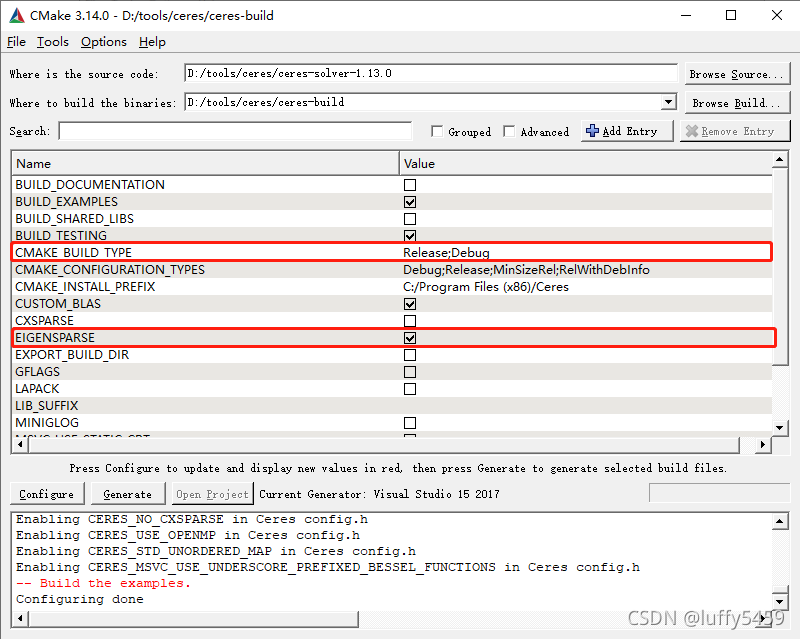This screenshot has height=639, width=800.
Task: Click the build binaries path field
Action: click(423, 102)
